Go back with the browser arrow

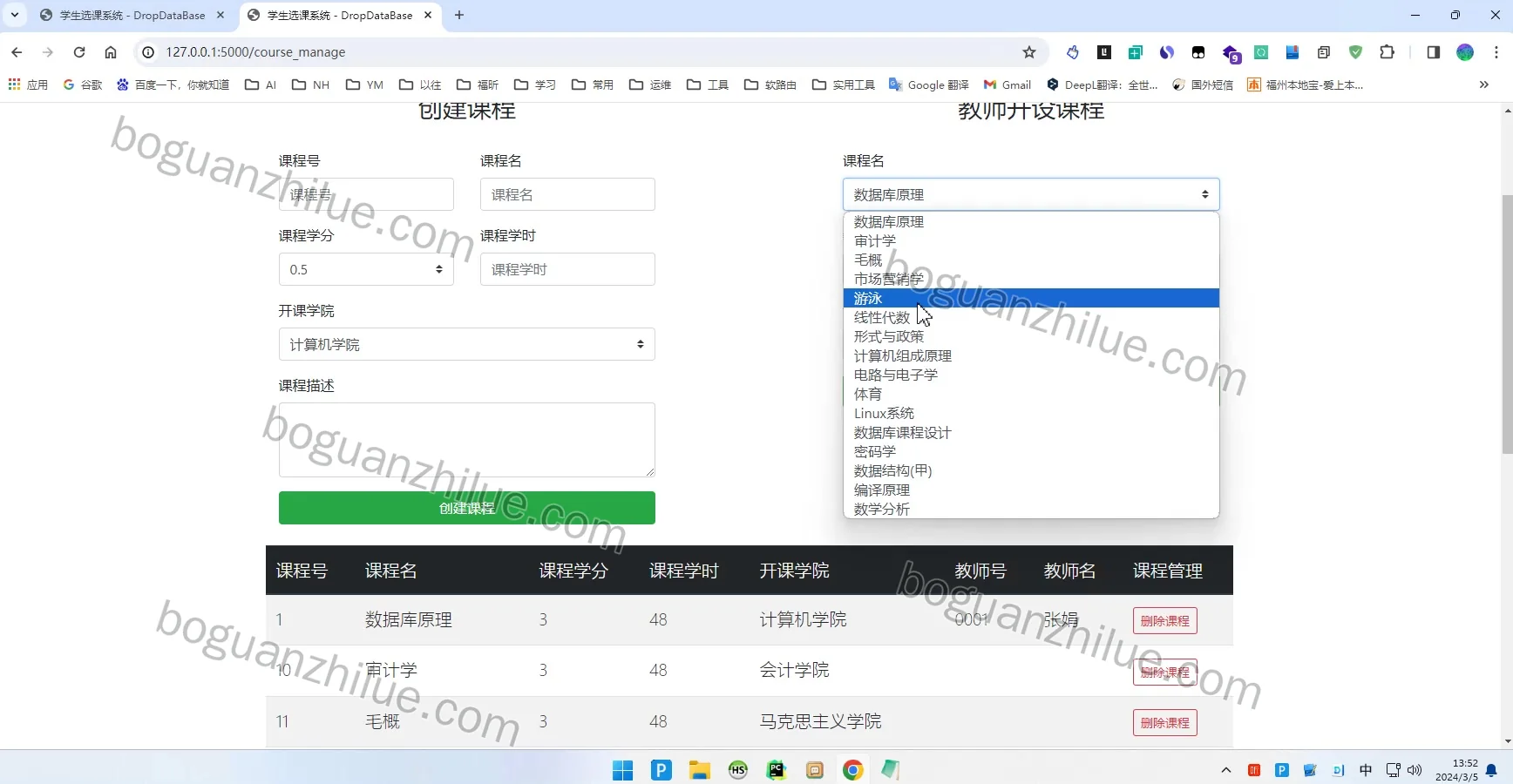coord(17,52)
